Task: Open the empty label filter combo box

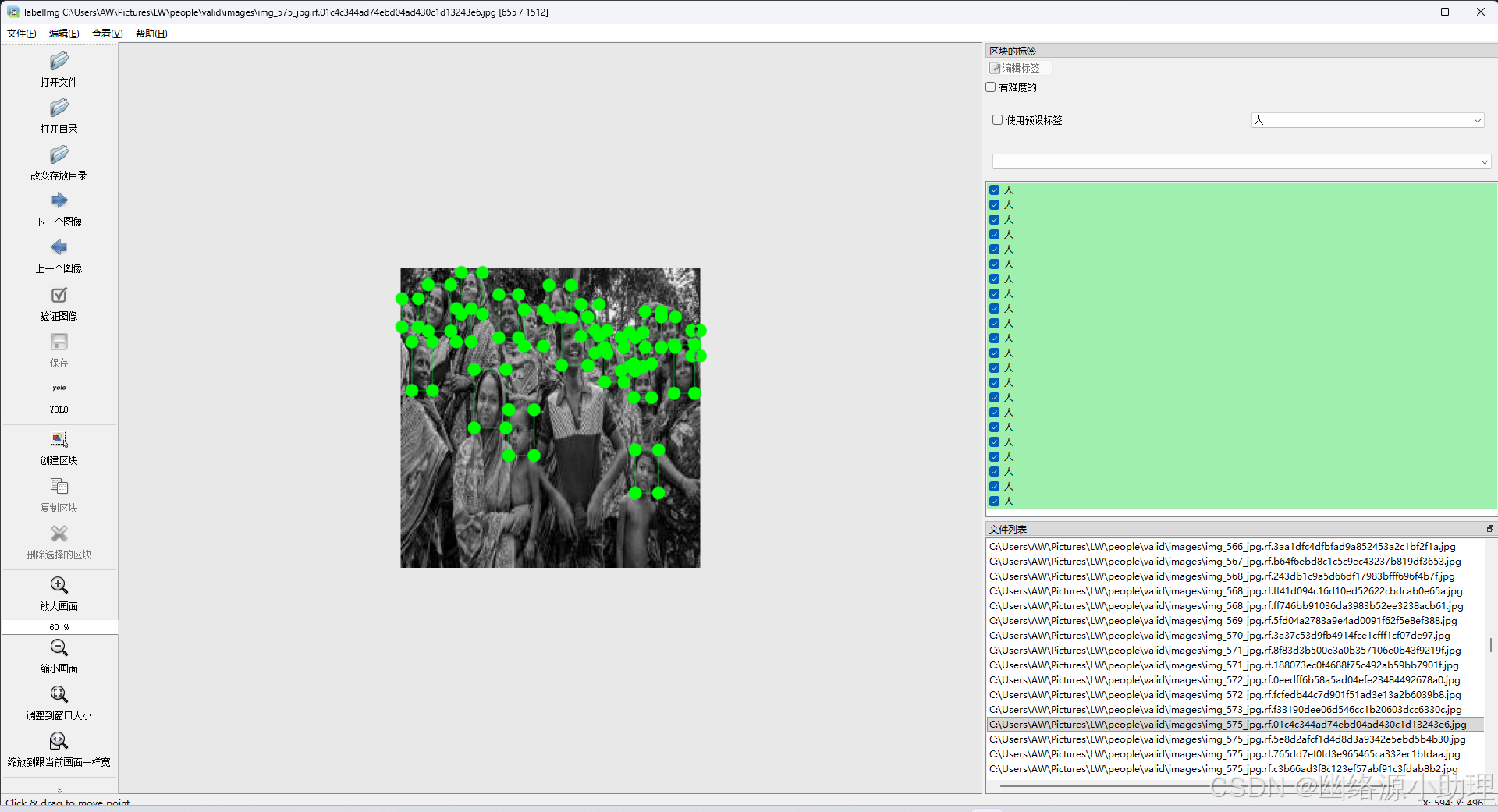Action: point(1241,161)
